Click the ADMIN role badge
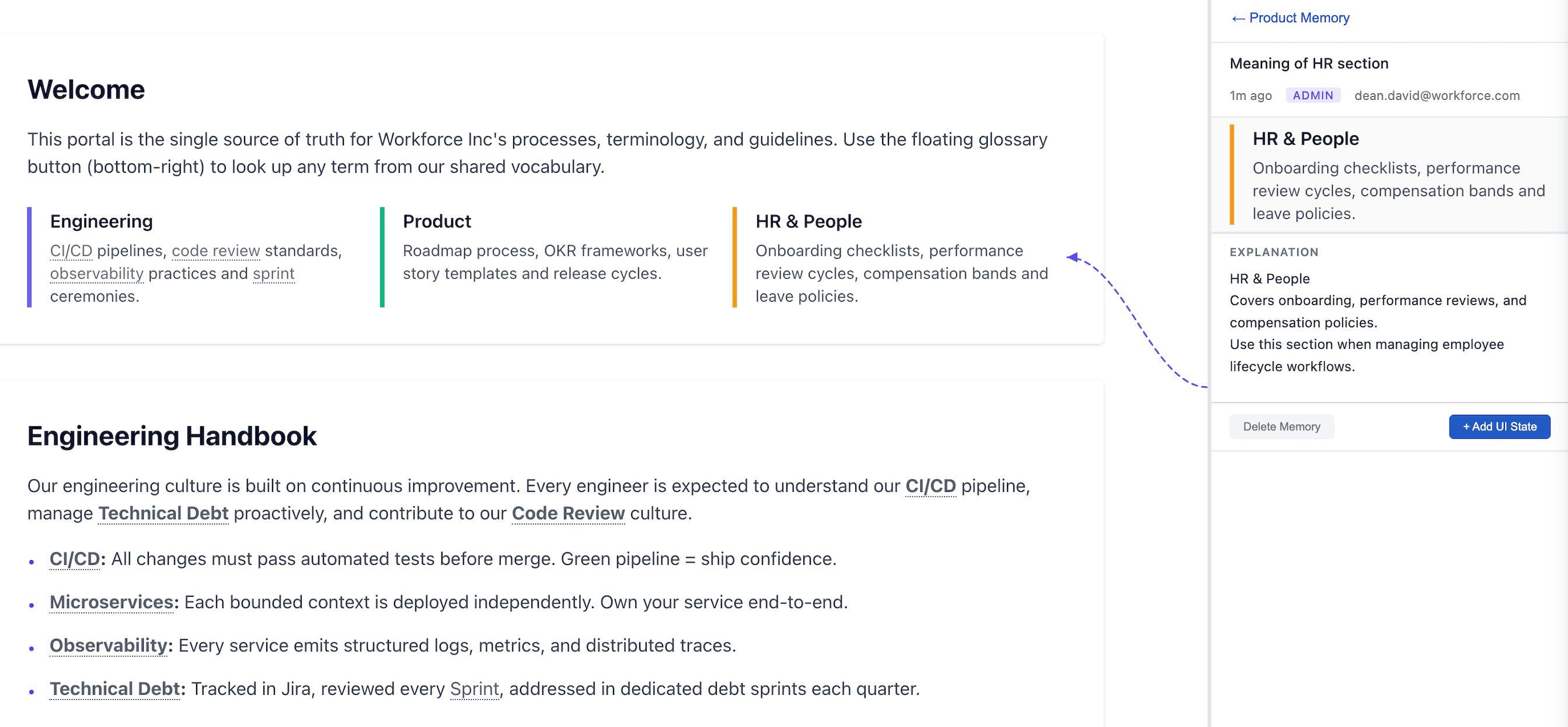The width and height of the screenshot is (1568, 727). pos(1312,96)
